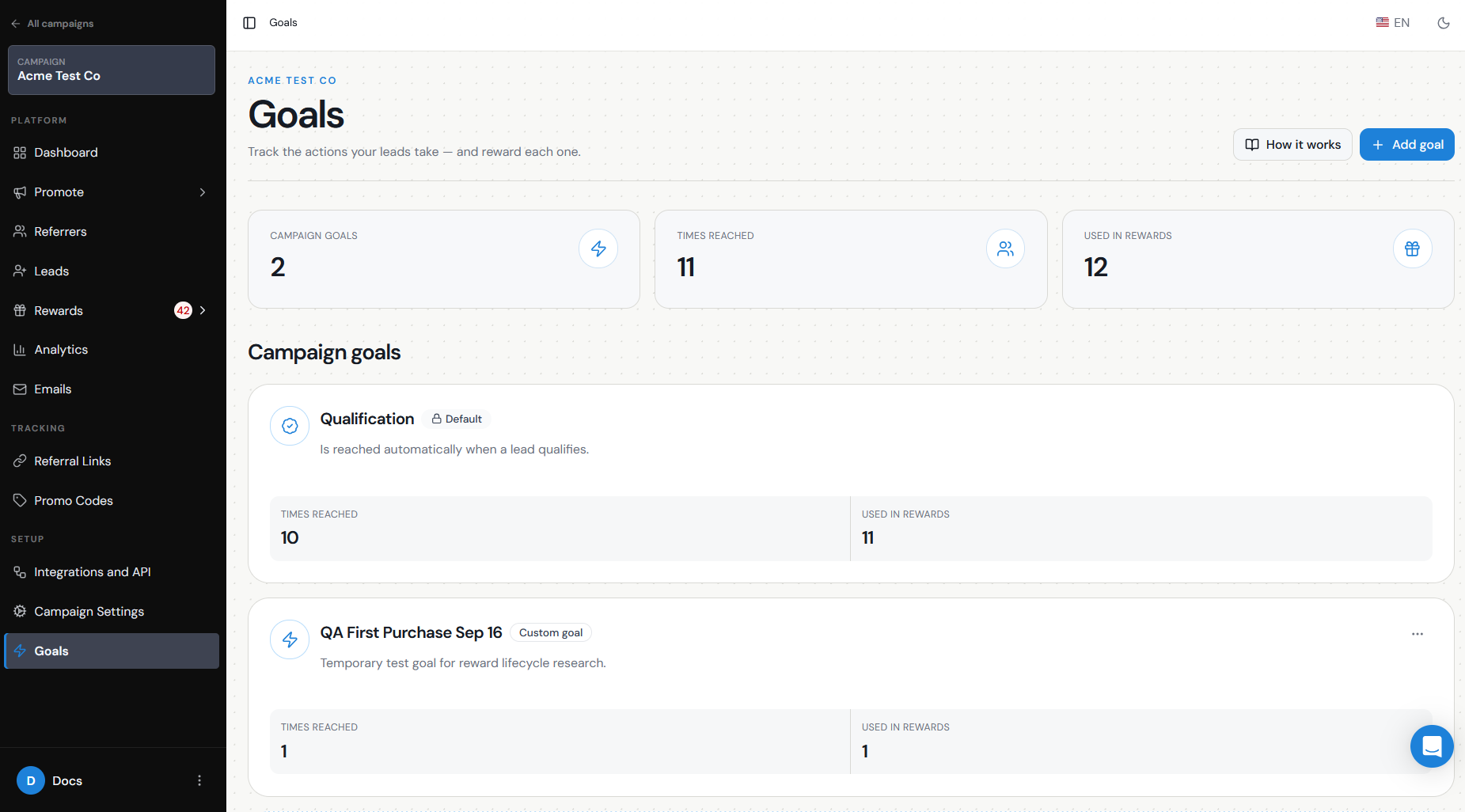Open the Analytics page
Viewport: 1465px width, 812px height.
pyautogui.click(x=112, y=350)
